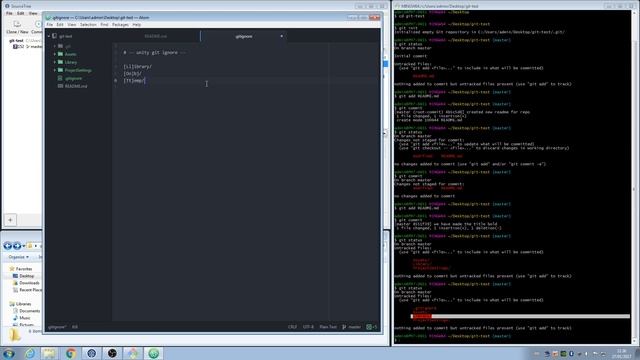This screenshot has height=360, width=640.
Task: Open .gitignore file in Atom tree view
Action: click(73, 78)
